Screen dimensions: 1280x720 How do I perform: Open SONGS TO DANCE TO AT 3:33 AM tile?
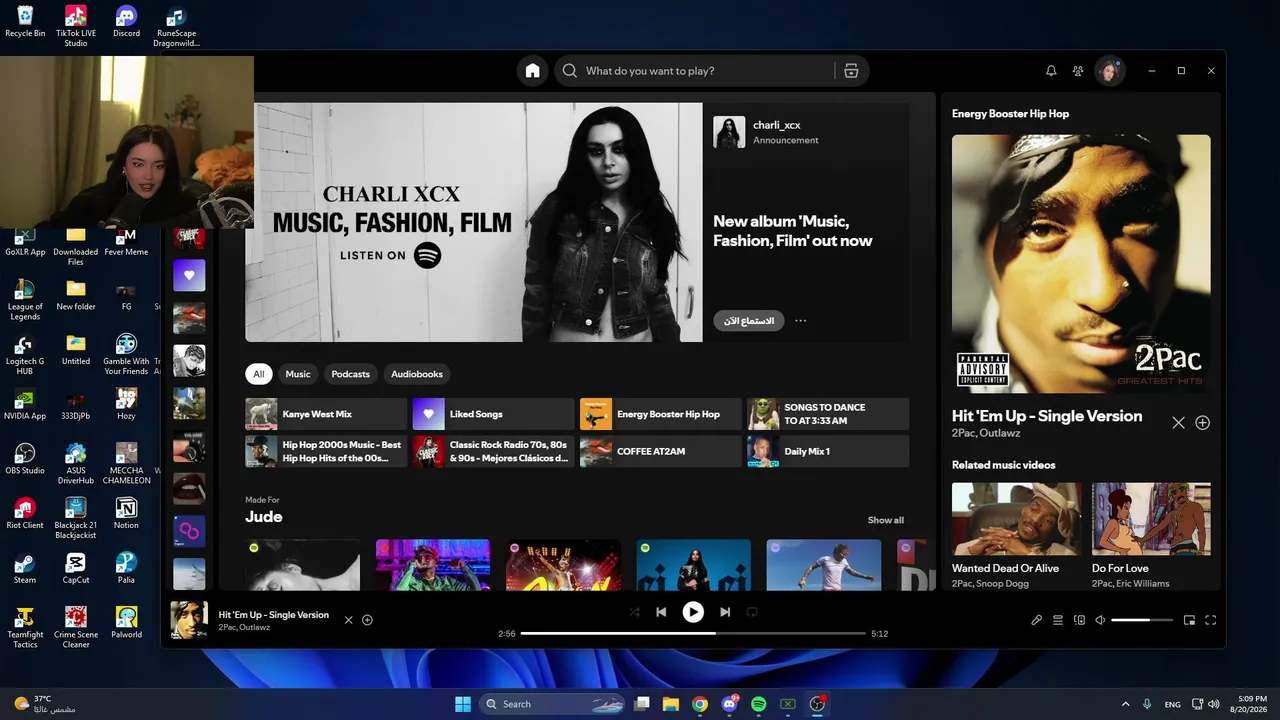828,414
